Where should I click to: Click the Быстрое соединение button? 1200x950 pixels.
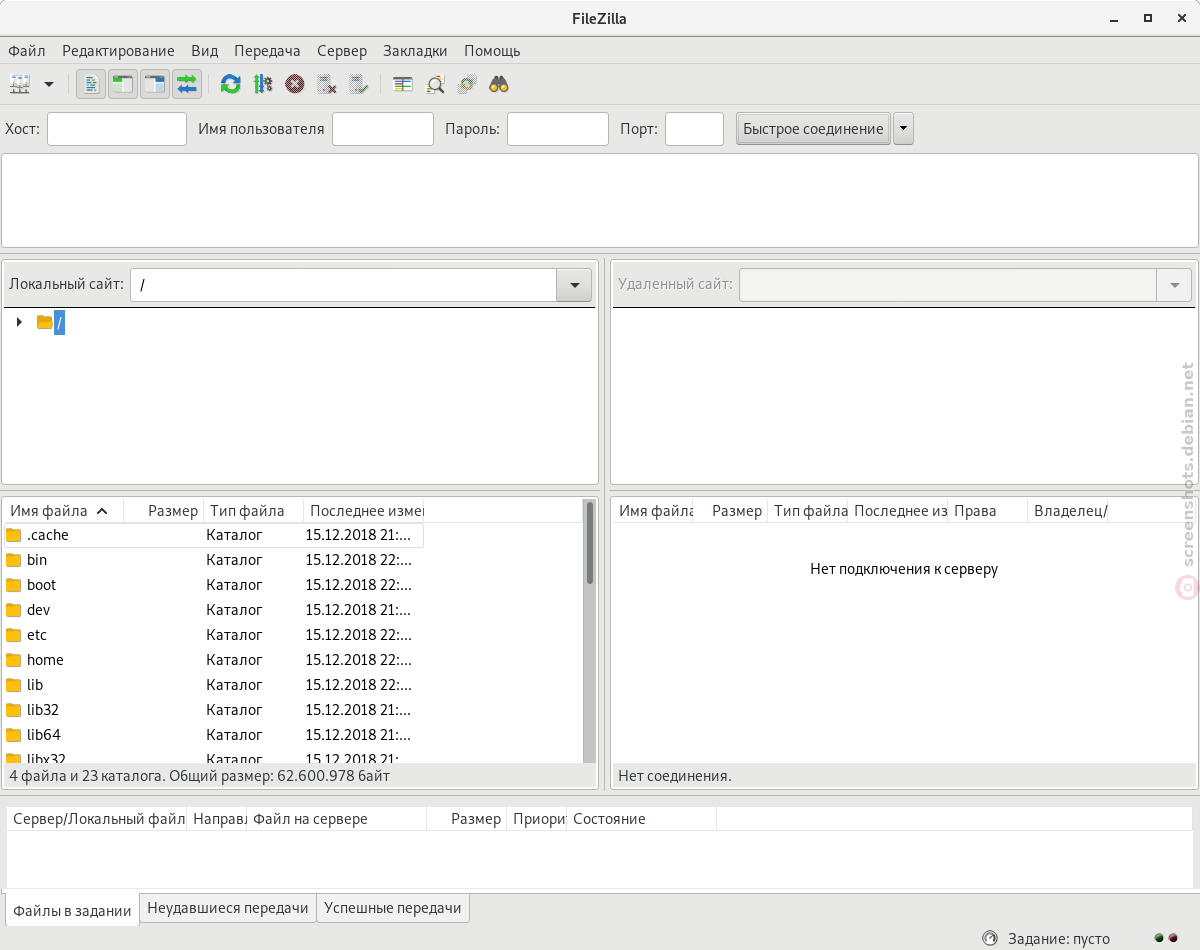[x=813, y=129]
